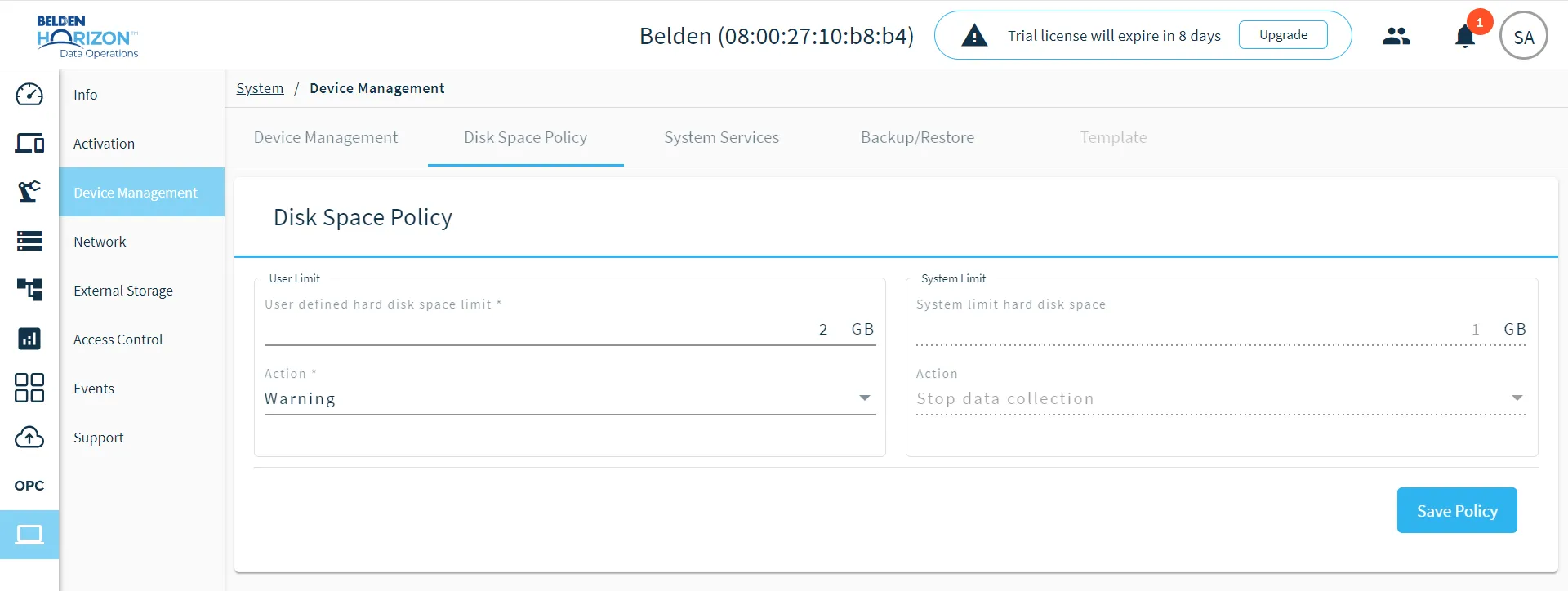Go to the Backup/Restore tab

point(918,137)
